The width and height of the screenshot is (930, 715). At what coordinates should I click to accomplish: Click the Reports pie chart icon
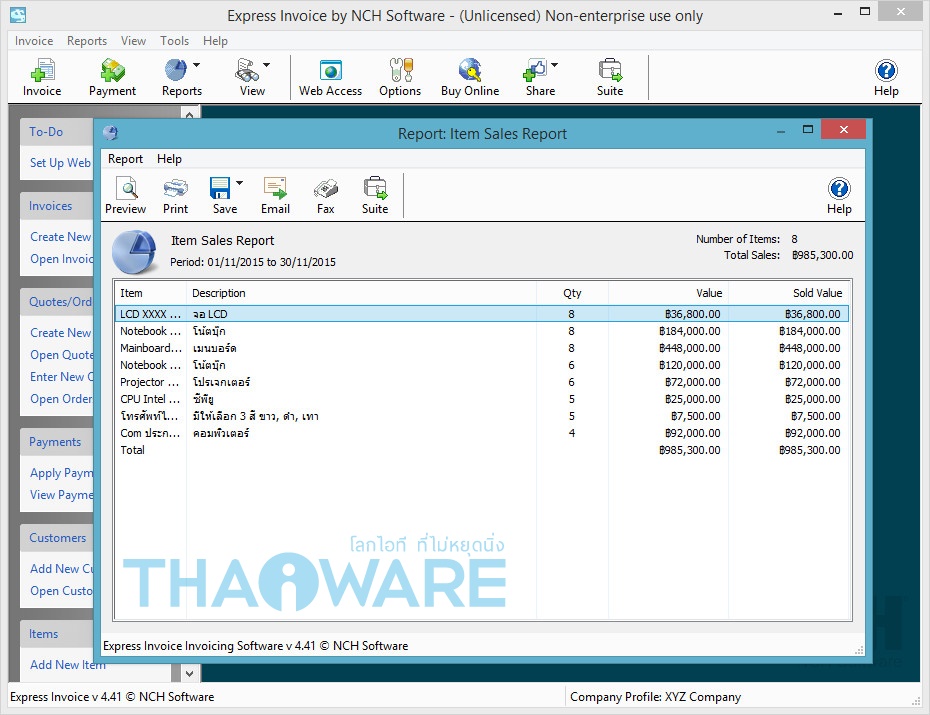click(x=176, y=70)
